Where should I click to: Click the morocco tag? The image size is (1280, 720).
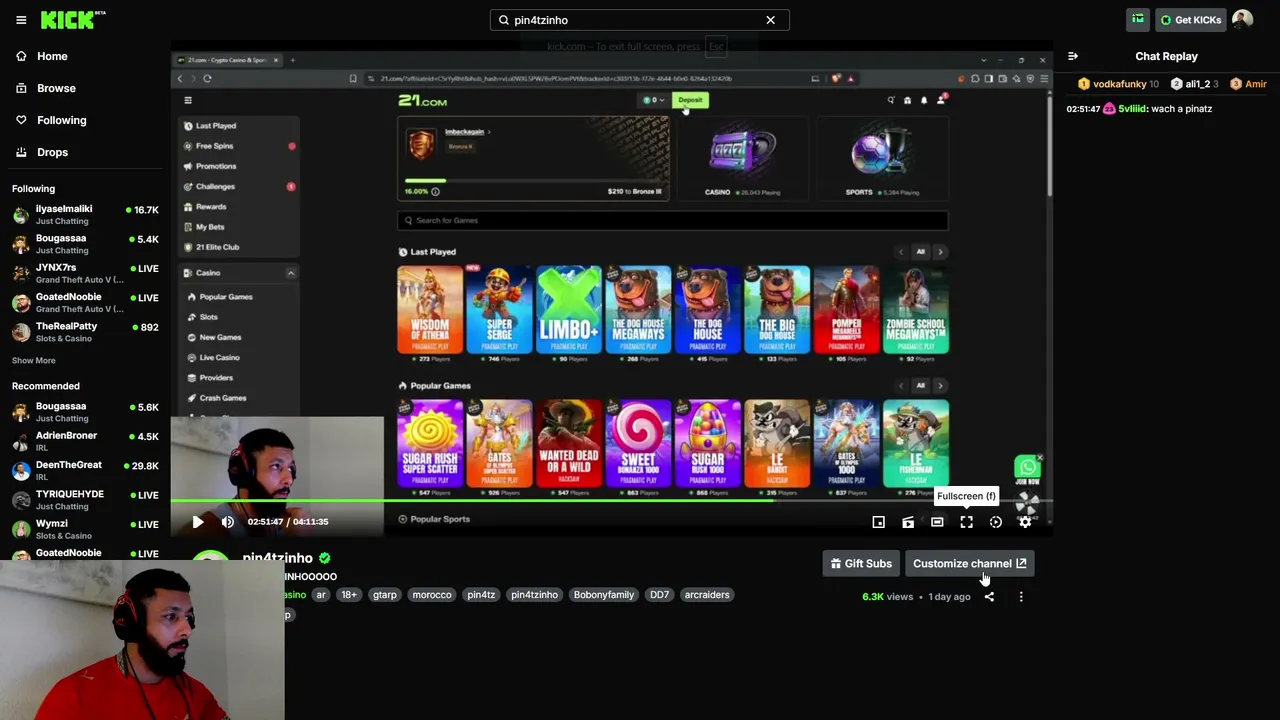[432, 595]
